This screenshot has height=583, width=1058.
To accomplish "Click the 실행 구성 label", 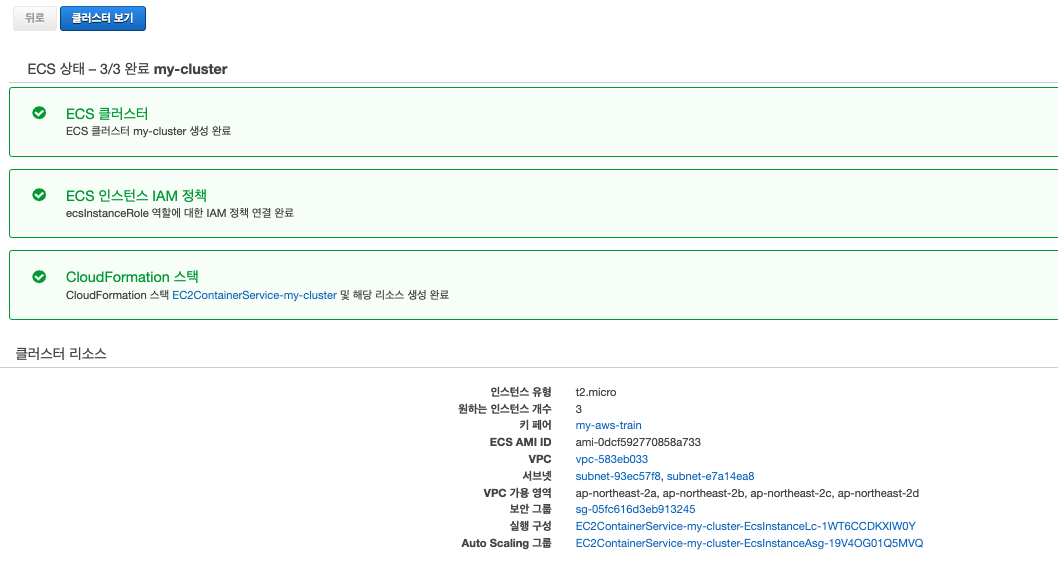I will (x=530, y=526).
